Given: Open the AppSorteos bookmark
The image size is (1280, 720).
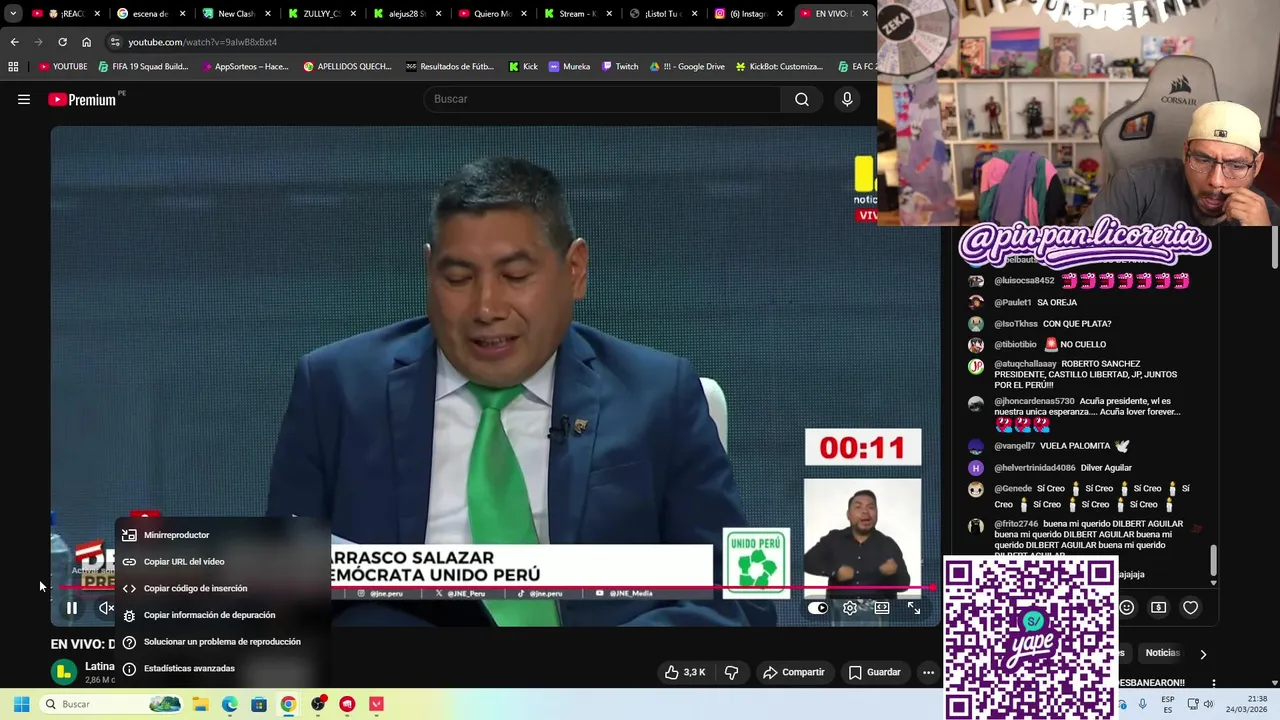Looking at the screenshot, I should (x=244, y=67).
